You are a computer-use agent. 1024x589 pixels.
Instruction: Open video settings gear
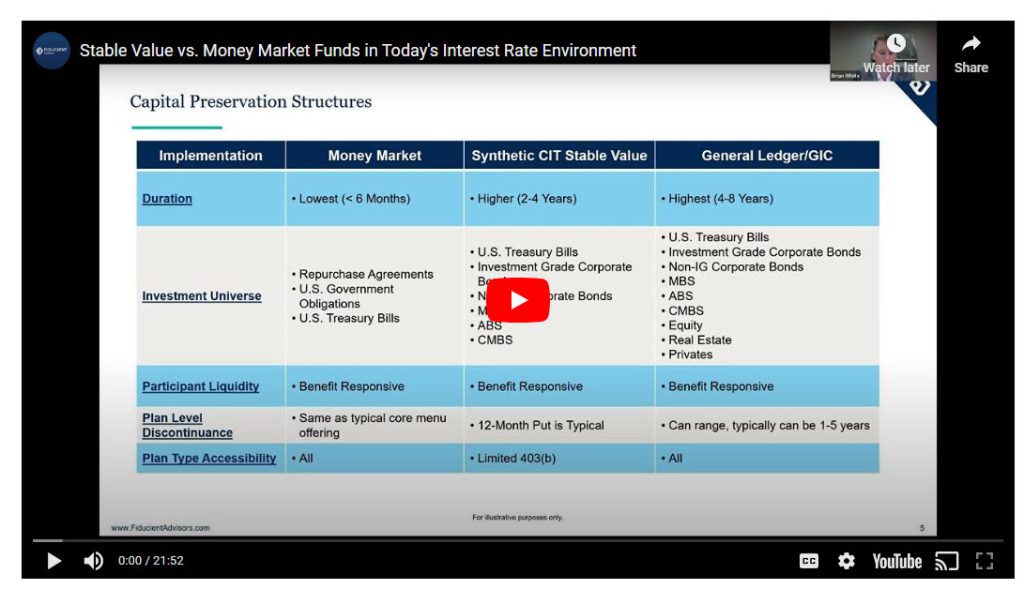846,561
